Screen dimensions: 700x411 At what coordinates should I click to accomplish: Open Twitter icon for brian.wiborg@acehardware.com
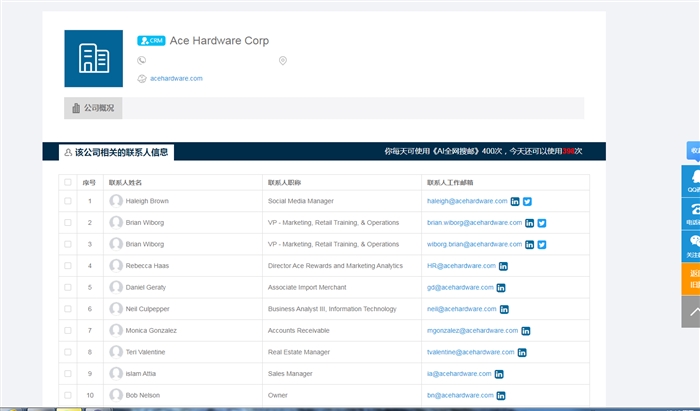click(542, 223)
